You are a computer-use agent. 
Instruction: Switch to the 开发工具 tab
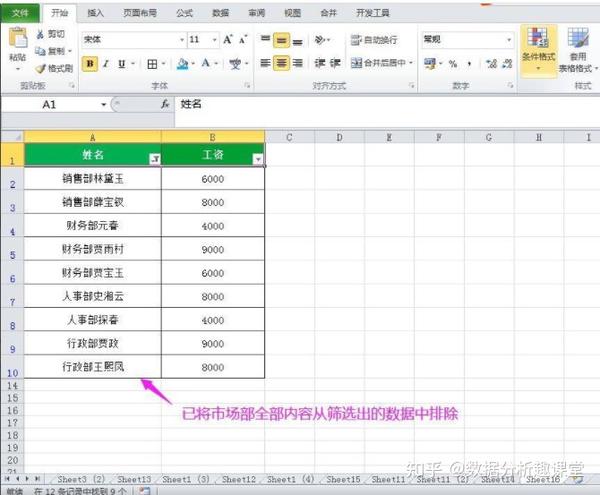coord(373,13)
